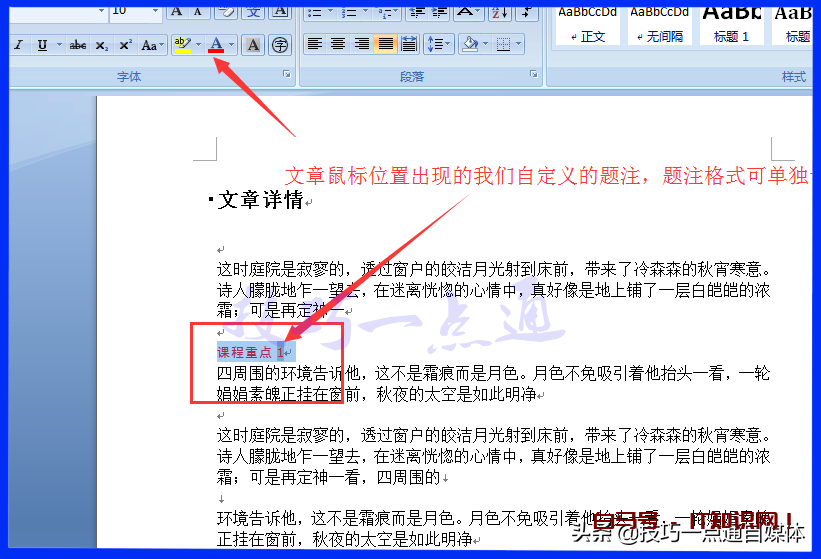Apply strikethrough to text

click(x=78, y=45)
